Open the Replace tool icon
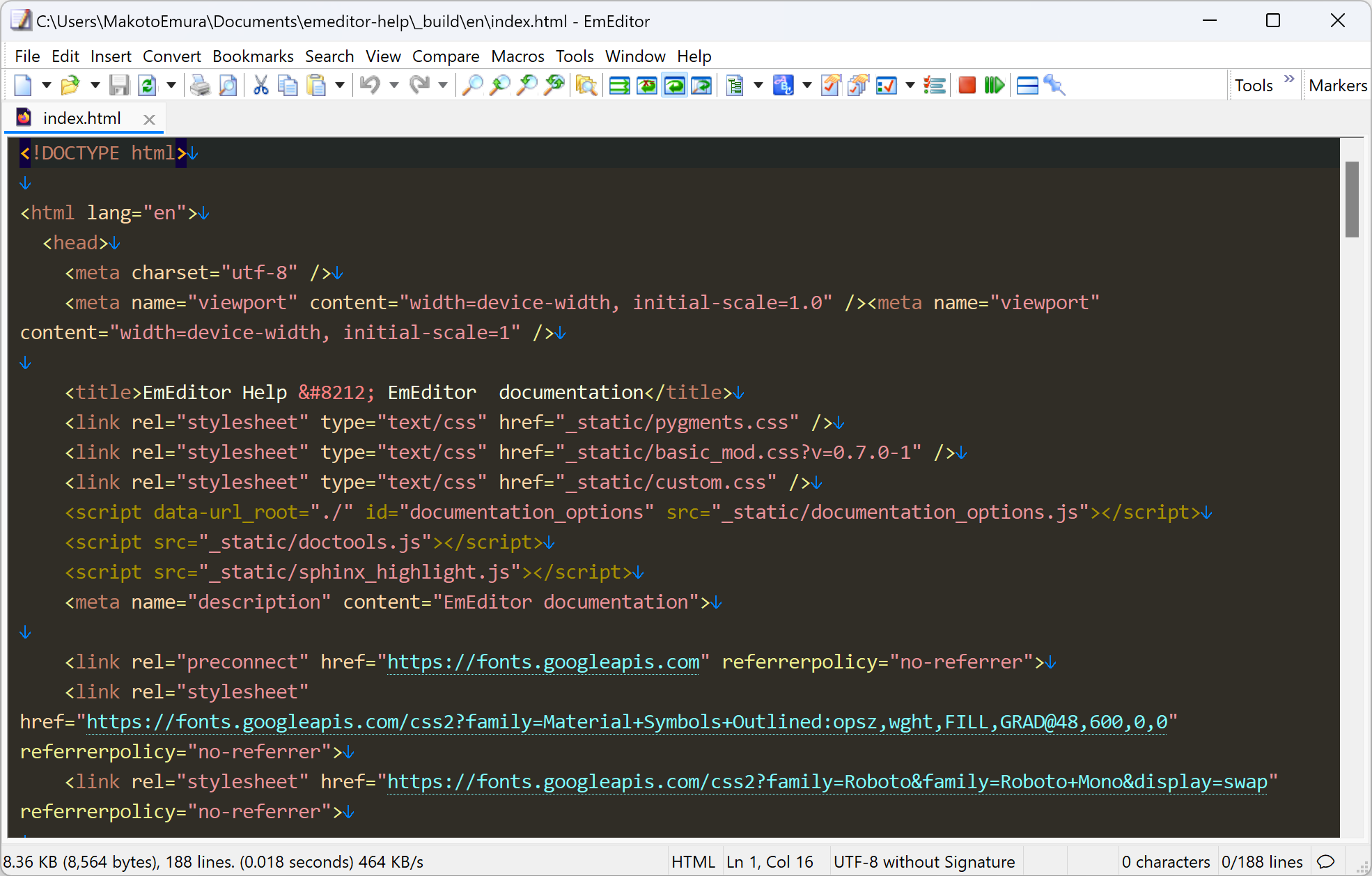1372x876 pixels. (x=554, y=86)
